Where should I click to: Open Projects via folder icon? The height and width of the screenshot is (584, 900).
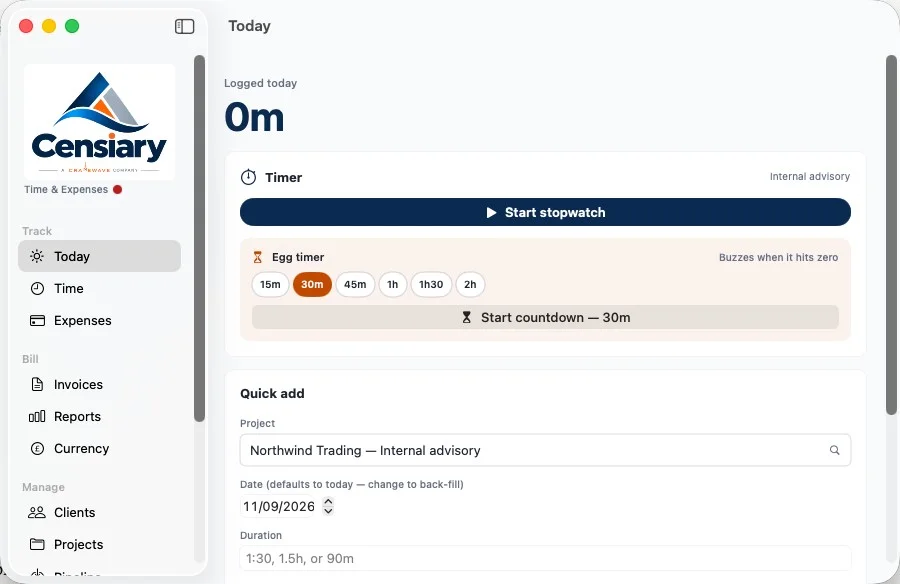(x=37, y=544)
